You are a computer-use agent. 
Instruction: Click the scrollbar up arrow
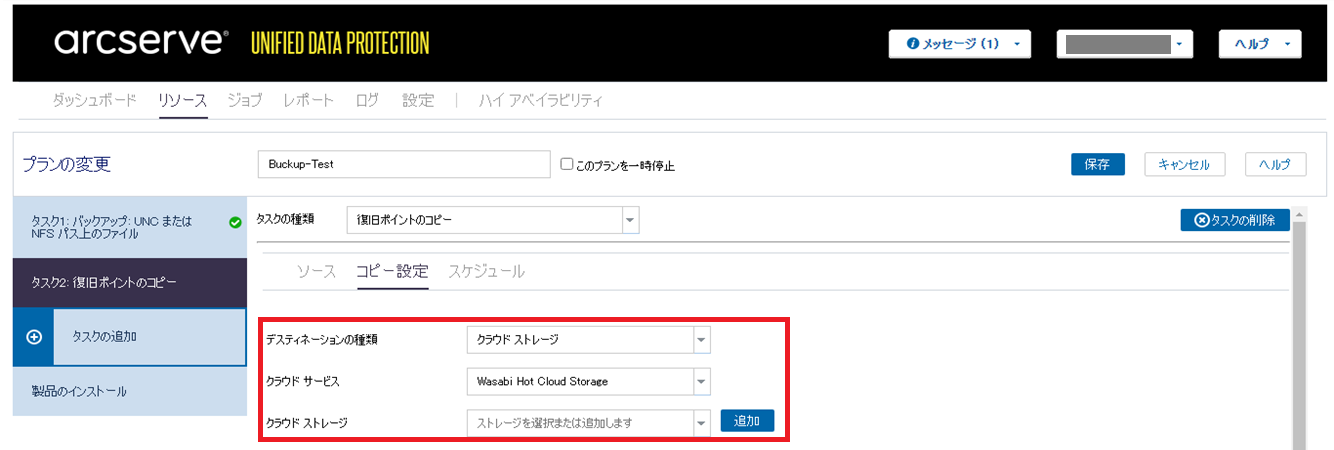tap(1299, 214)
